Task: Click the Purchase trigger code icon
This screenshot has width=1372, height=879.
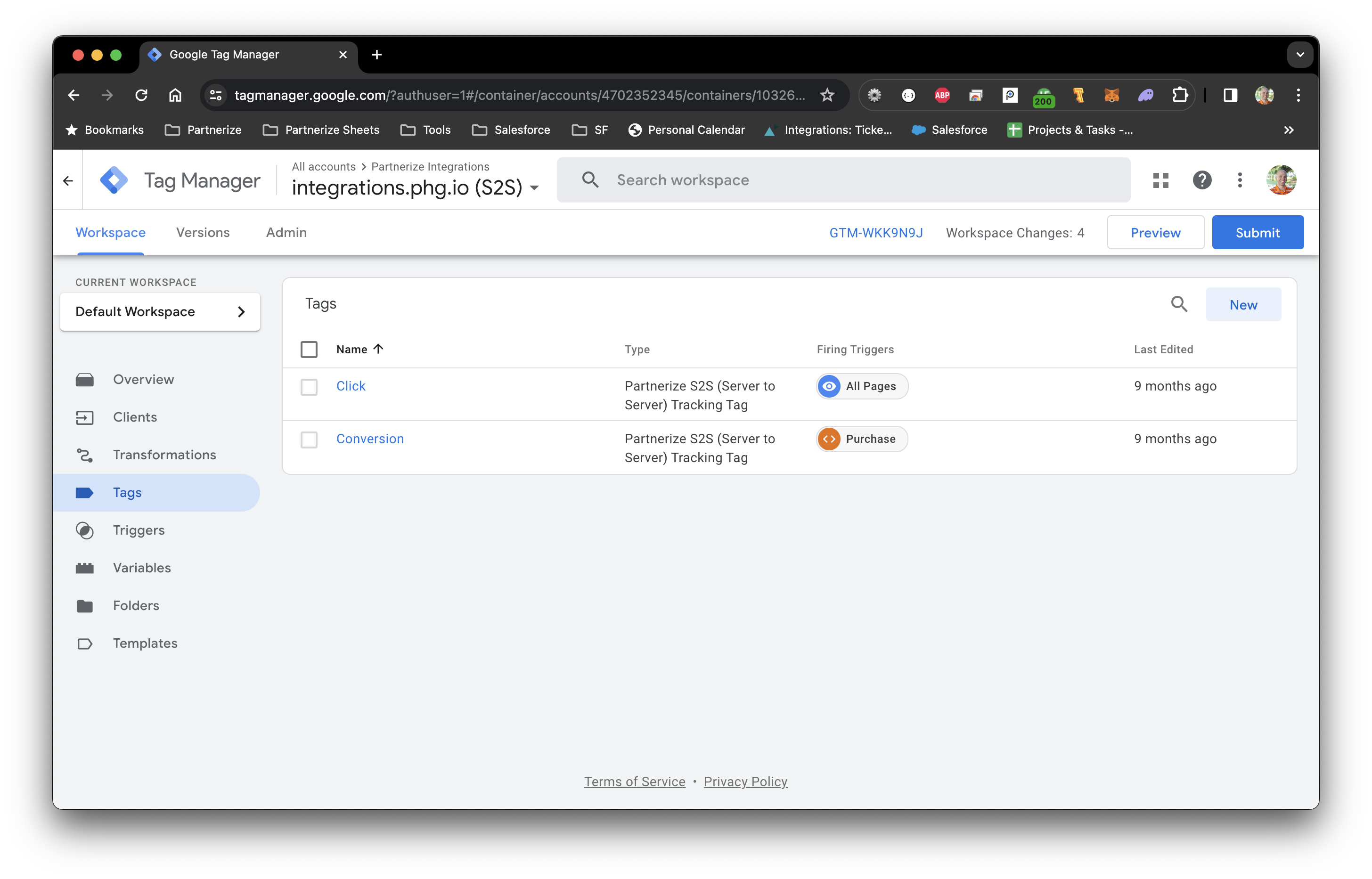Action: click(829, 439)
